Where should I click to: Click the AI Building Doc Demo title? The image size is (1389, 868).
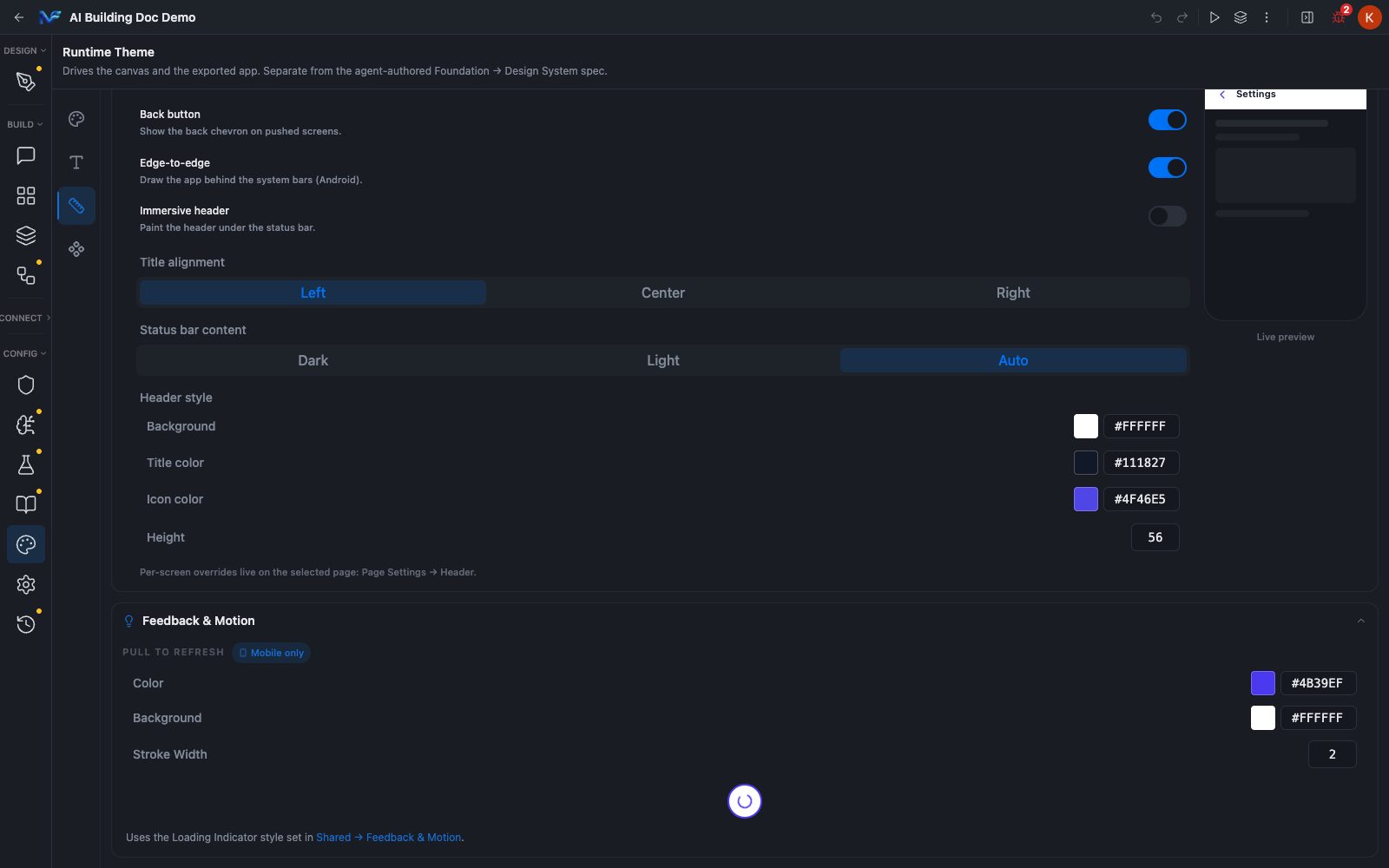132,17
